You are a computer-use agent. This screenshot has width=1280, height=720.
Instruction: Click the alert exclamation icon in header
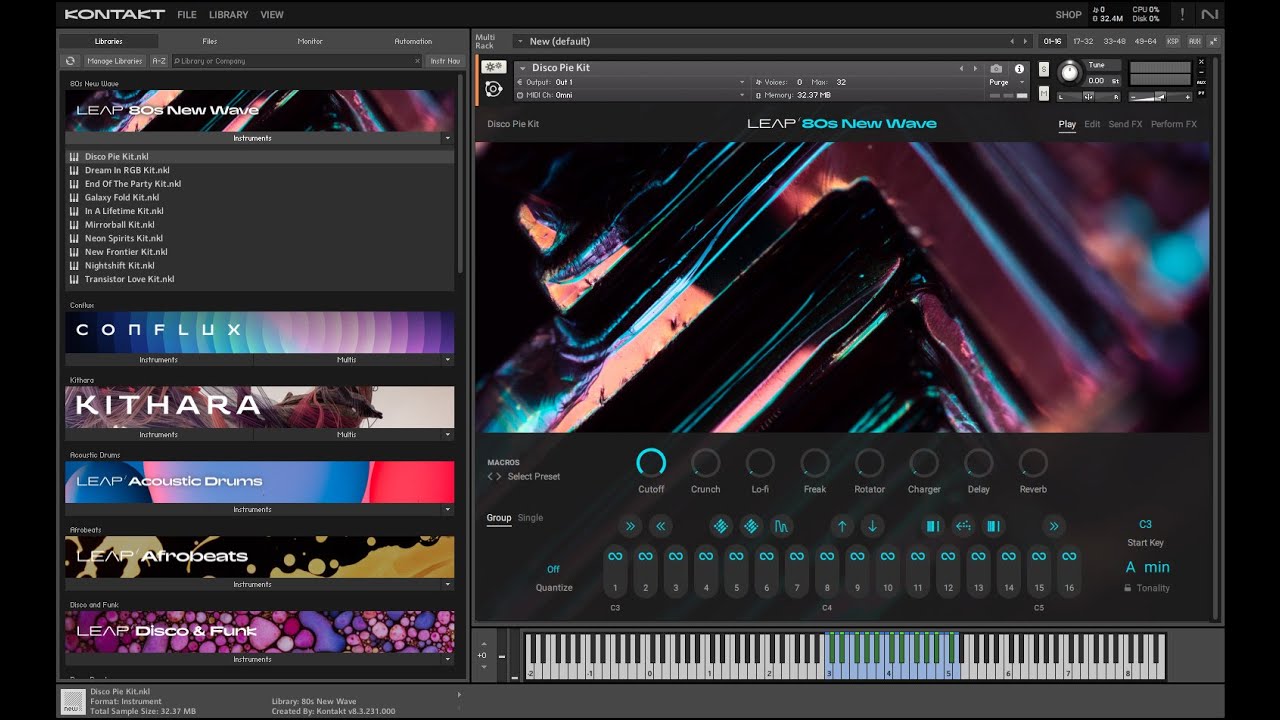[x=1182, y=14]
